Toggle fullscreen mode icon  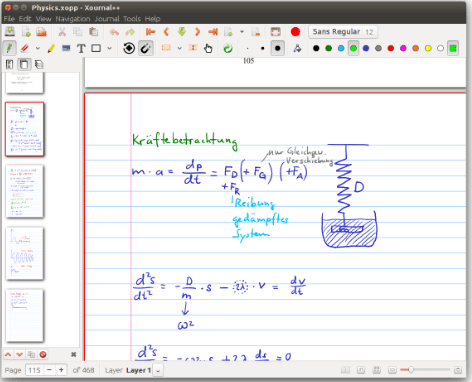tap(275, 32)
